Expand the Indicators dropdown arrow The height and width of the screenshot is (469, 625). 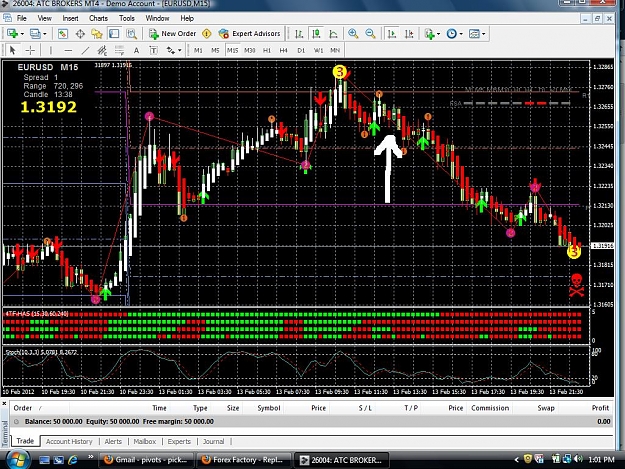pos(438,34)
